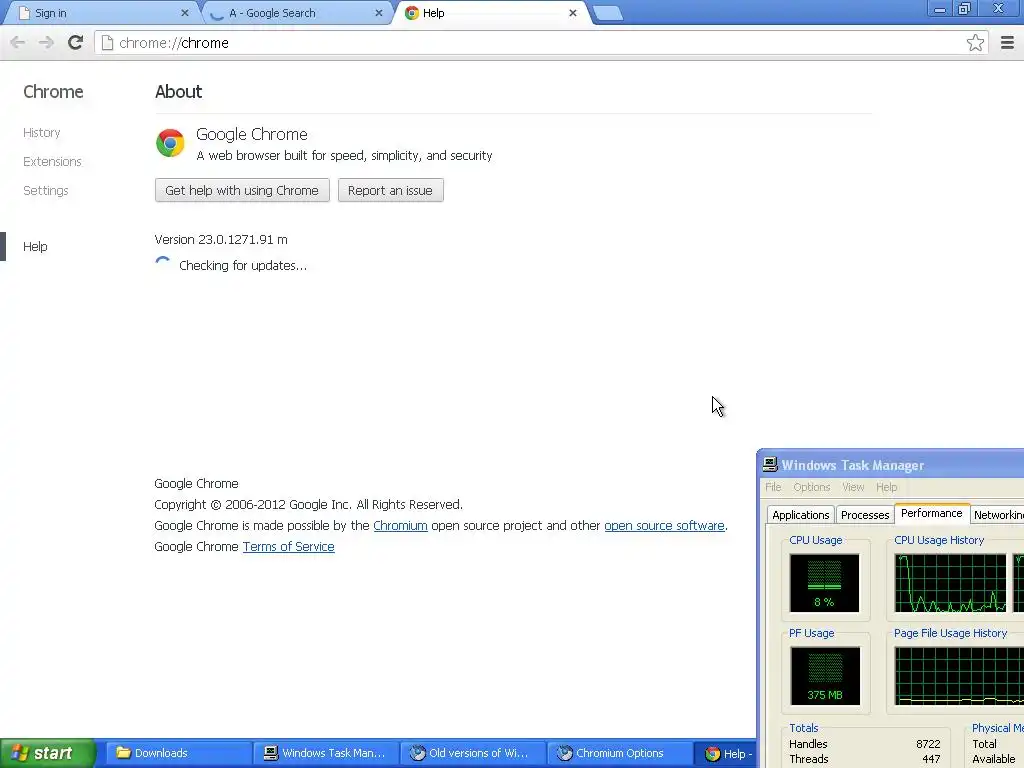Click the Google Chrome logo on About page
This screenshot has height=768, width=1024.
170,143
